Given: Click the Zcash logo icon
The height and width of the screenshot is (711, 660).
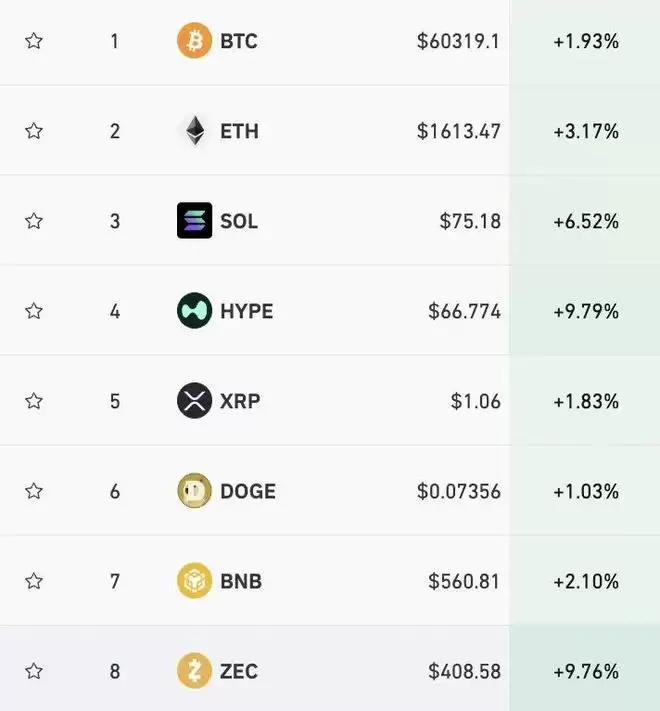Looking at the screenshot, I should tap(194, 671).
